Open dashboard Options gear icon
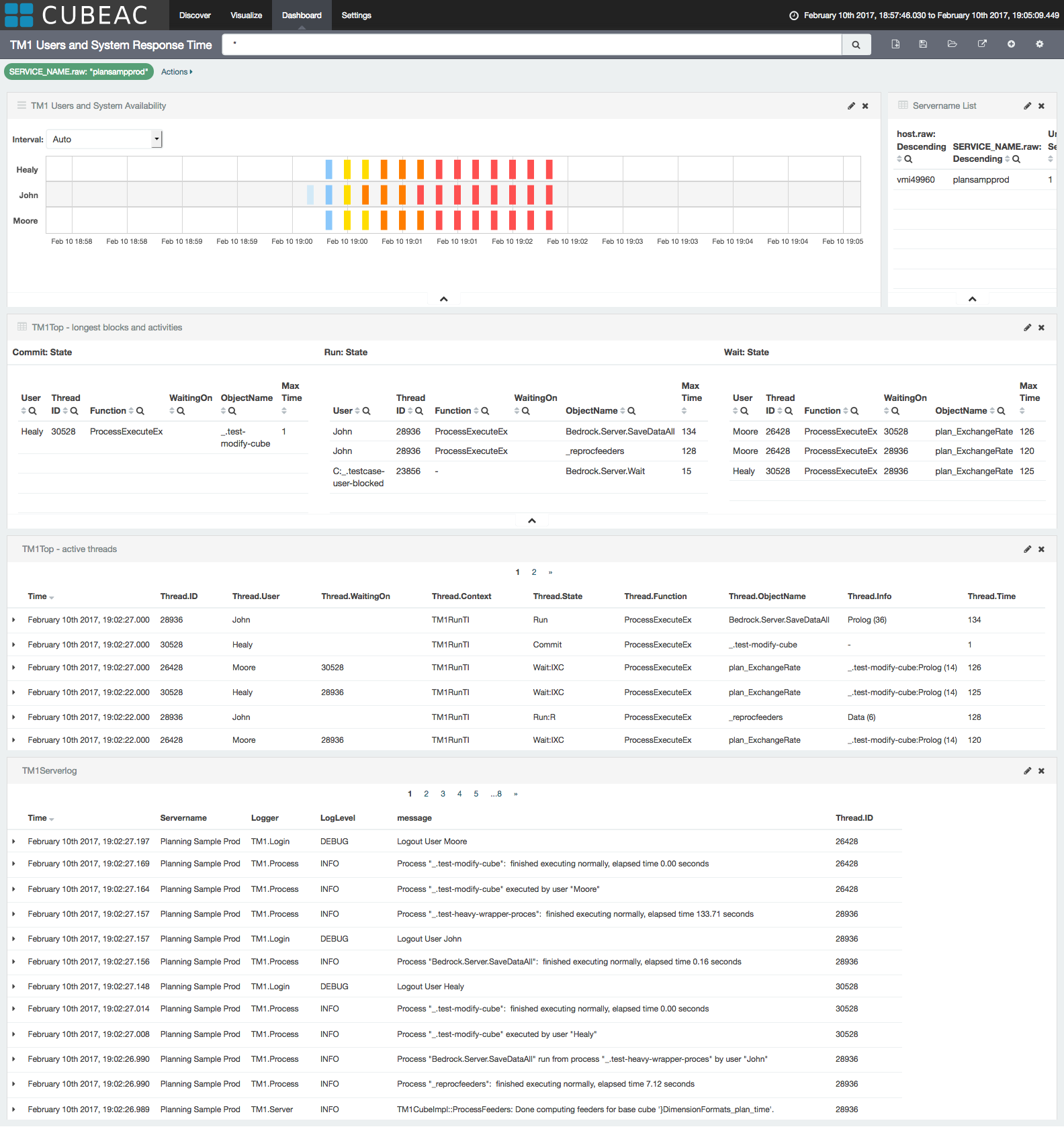The height and width of the screenshot is (1127, 1064). [x=1039, y=44]
